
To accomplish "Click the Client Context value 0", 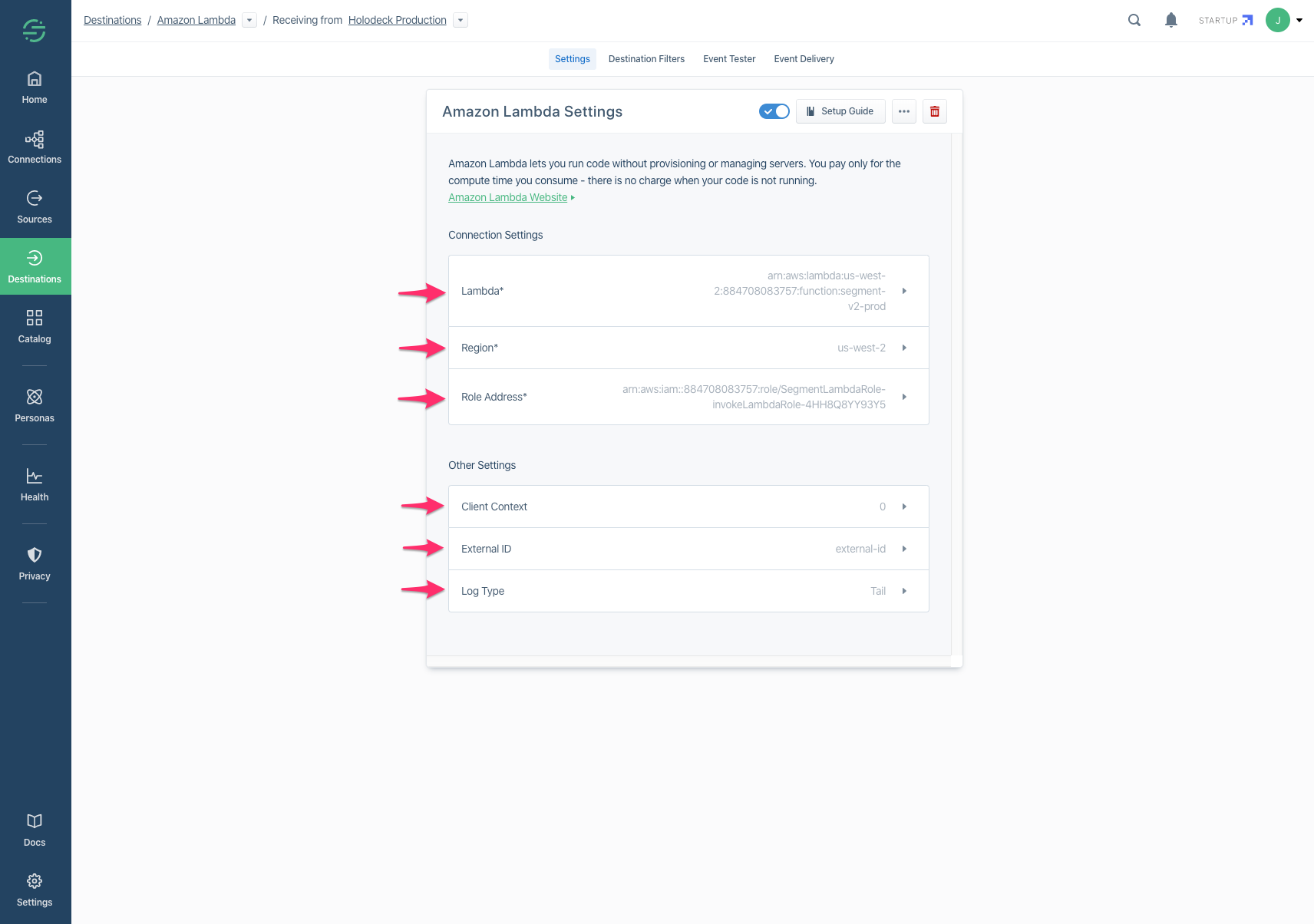I will pos(883,507).
